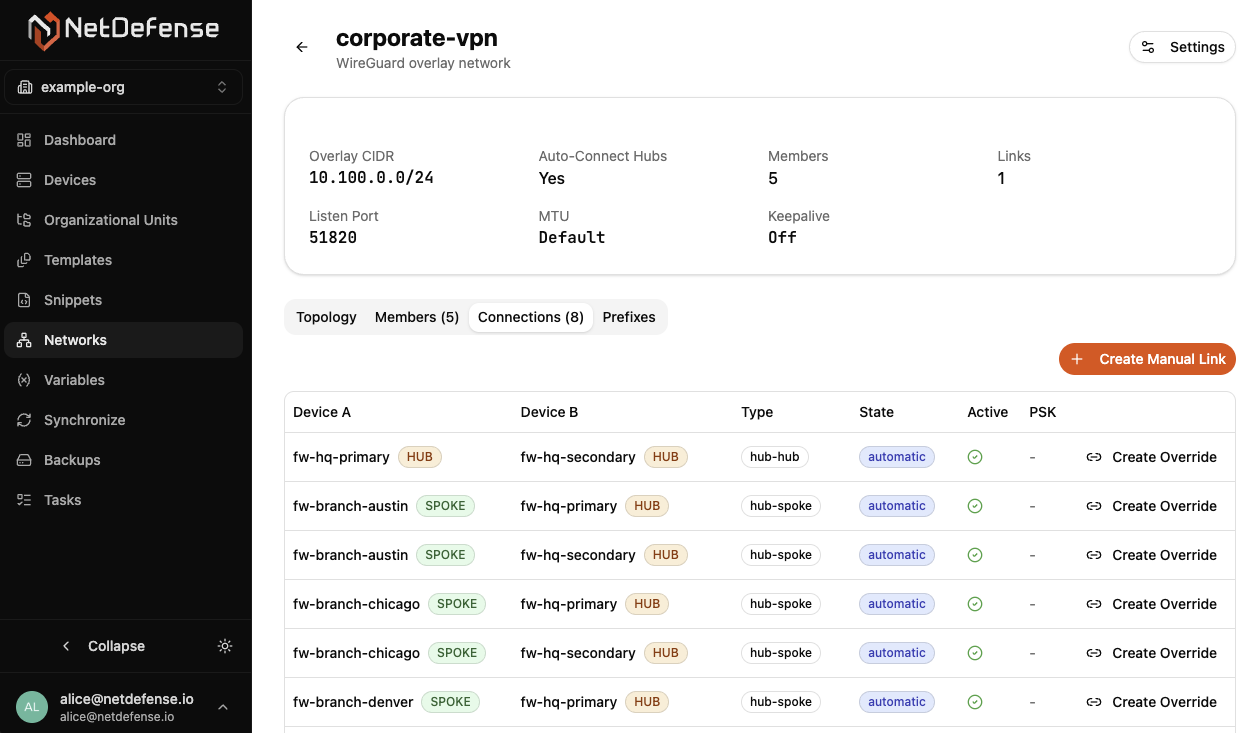Click the Synchronize icon in sidebar
1256x733 pixels.
[25, 420]
